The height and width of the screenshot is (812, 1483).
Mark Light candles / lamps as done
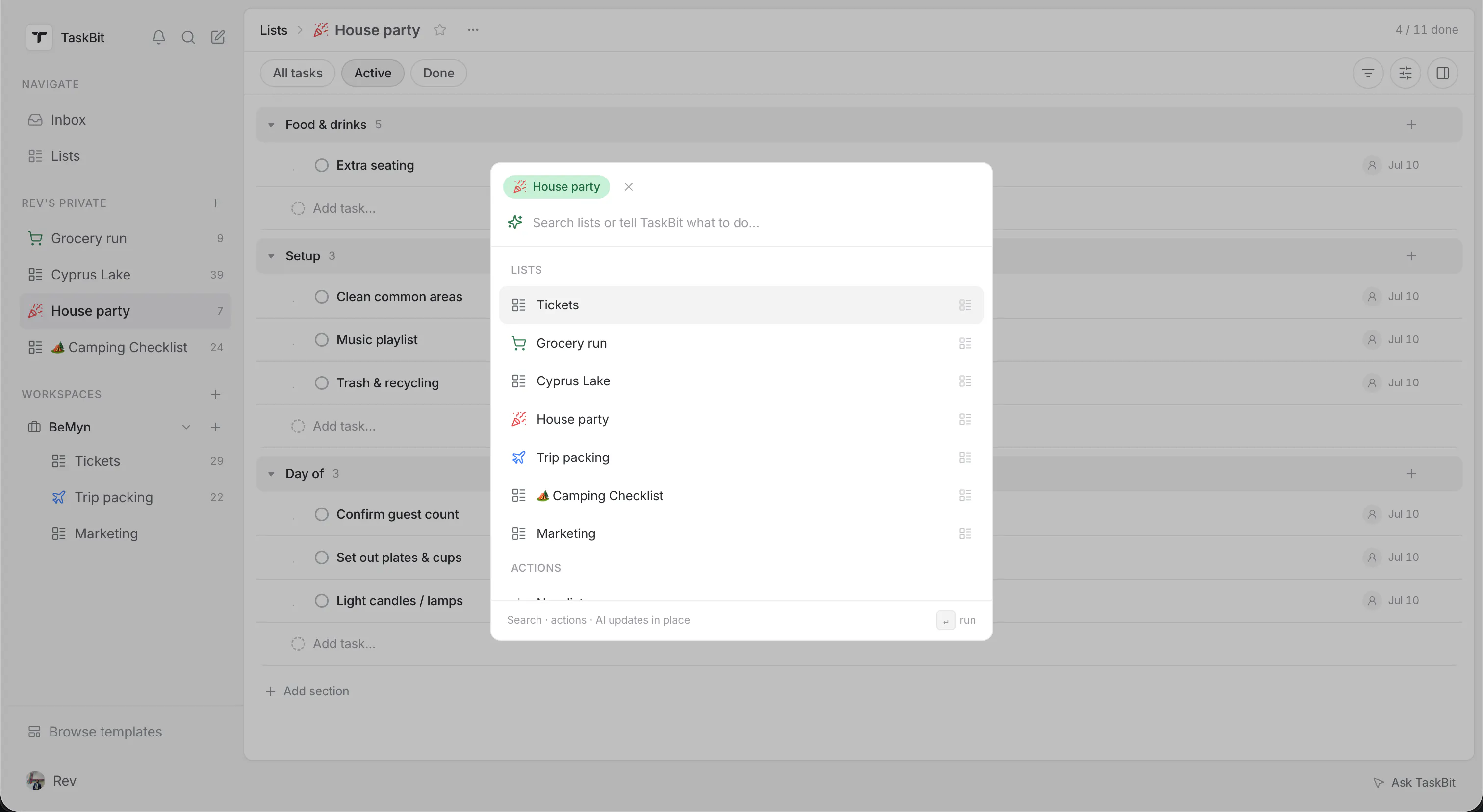click(321, 600)
